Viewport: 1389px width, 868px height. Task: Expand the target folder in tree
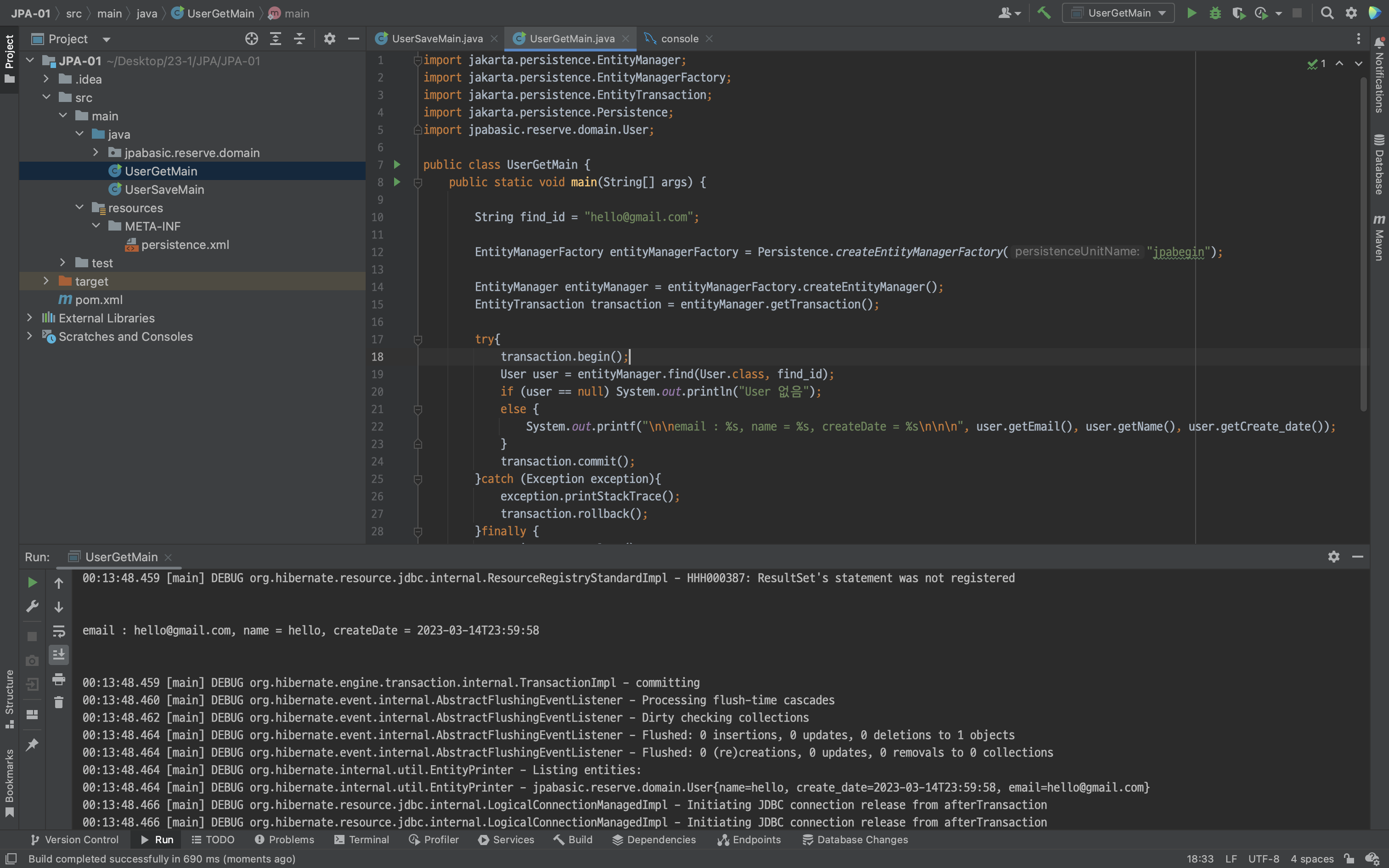(46, 281)
